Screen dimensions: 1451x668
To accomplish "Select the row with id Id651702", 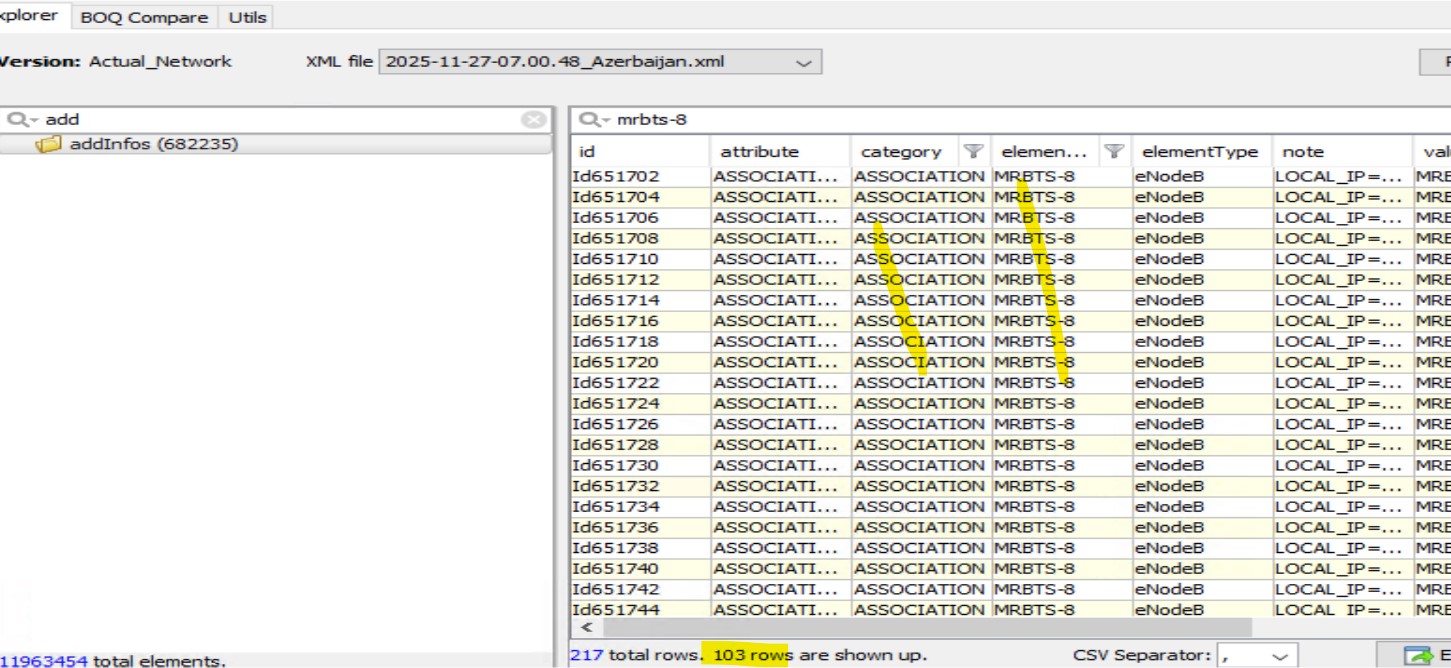I will coord(616,177).
